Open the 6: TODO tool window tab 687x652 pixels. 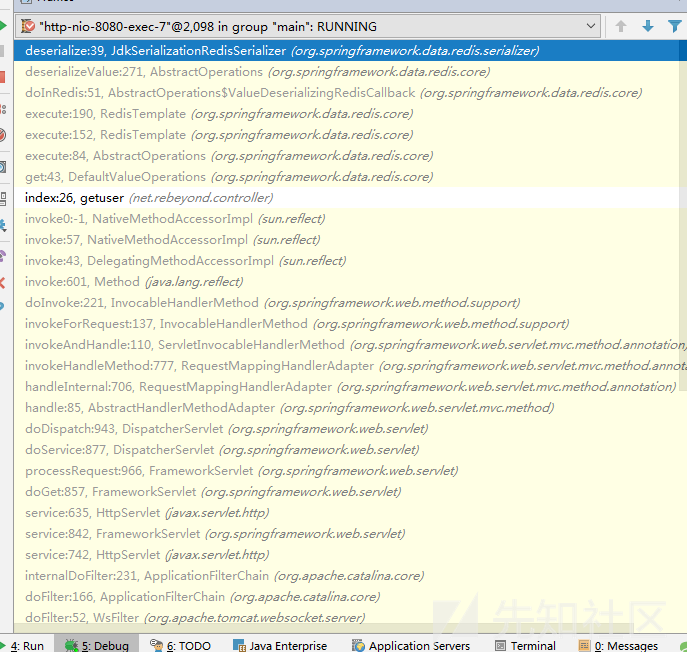(181, 645)
